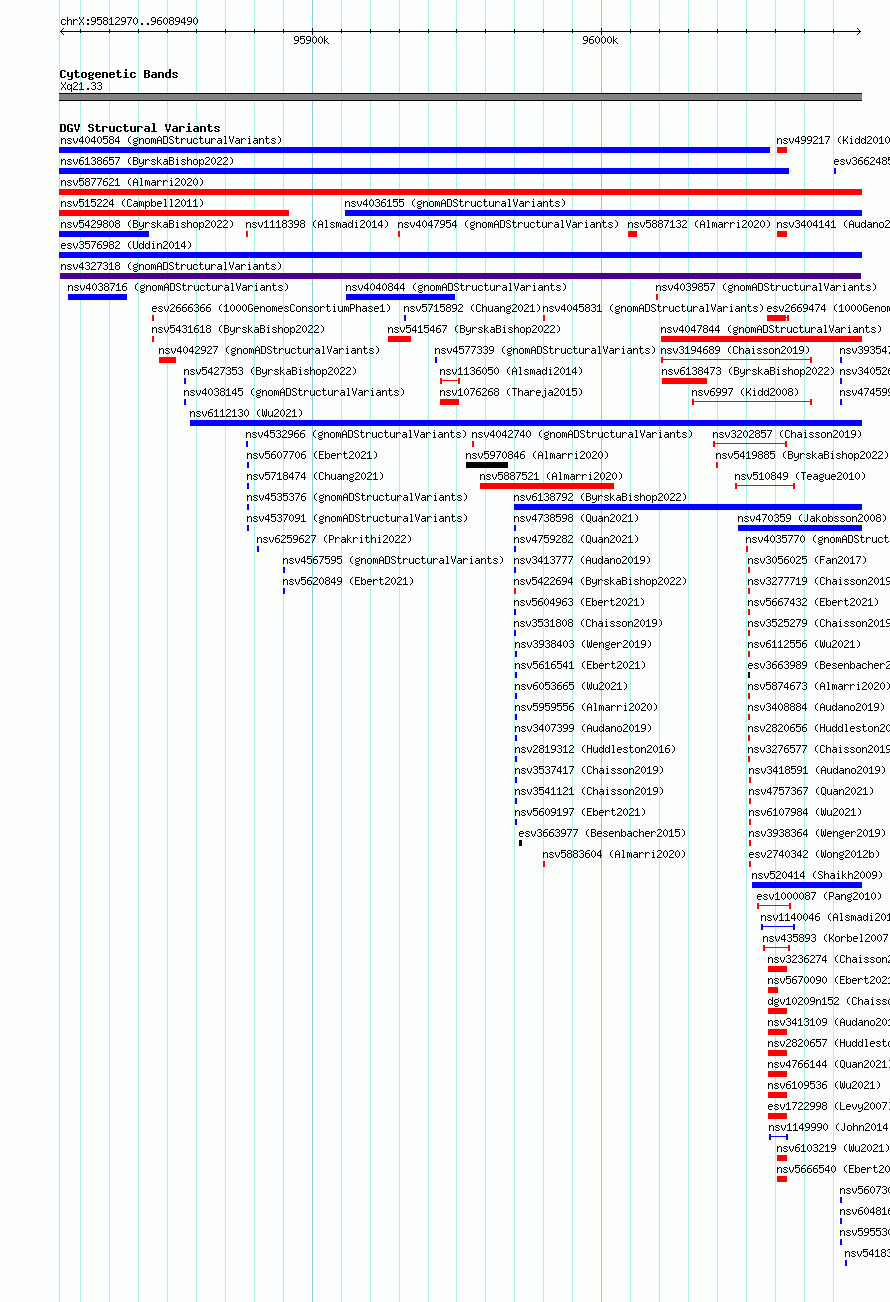The height and width of the screenshot is (1302, 890).
Task: Open variant nsv1136050 (Alsmadi2014)
Action: pyautogui.click(x=511, y=371)
